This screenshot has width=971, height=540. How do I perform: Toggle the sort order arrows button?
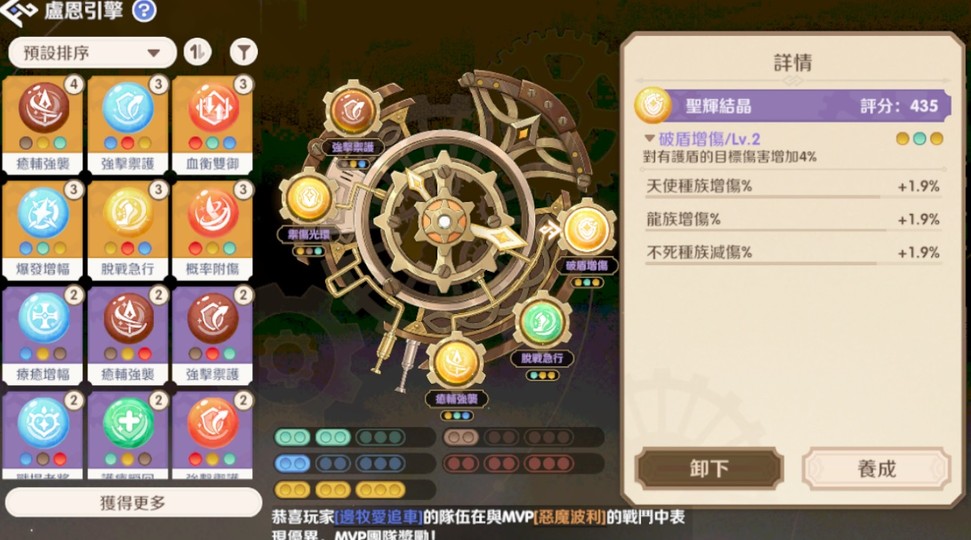(x=198, y=52)
